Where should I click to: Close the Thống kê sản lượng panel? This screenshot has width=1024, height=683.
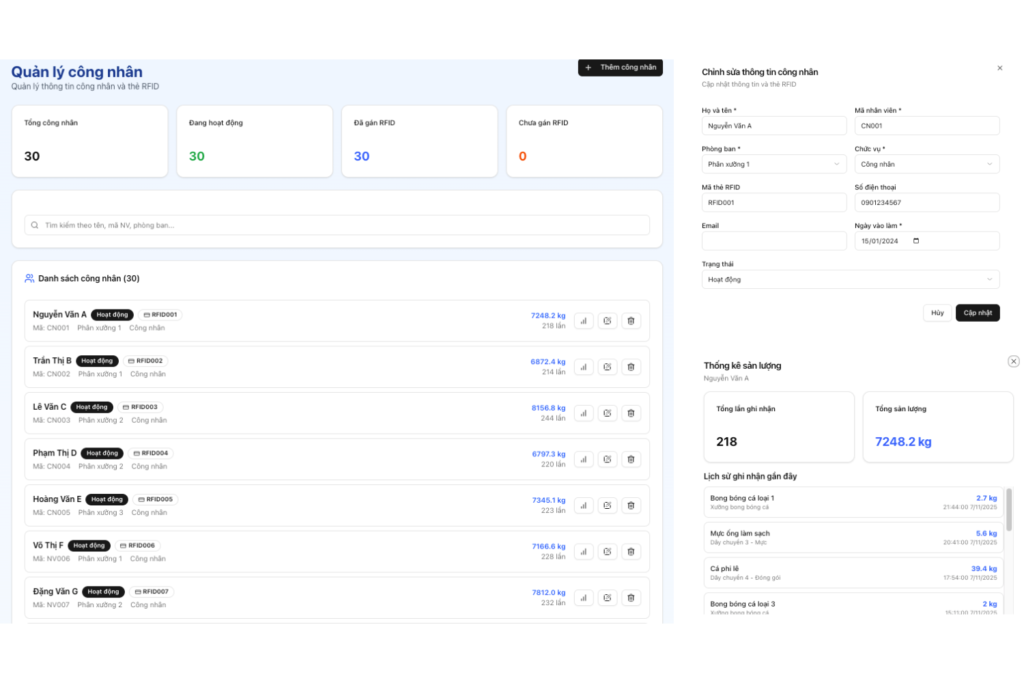click(1013, 361)
